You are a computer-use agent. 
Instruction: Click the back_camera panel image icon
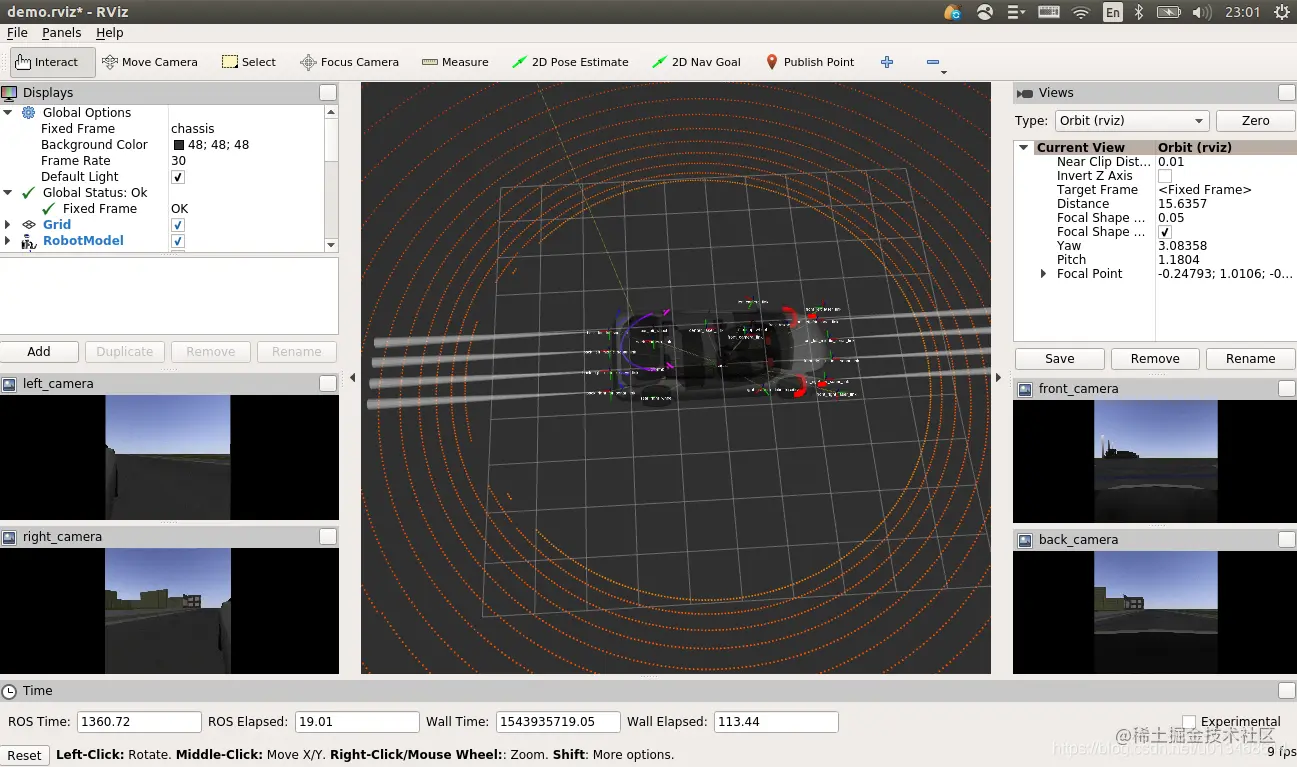click(1025, 540)
